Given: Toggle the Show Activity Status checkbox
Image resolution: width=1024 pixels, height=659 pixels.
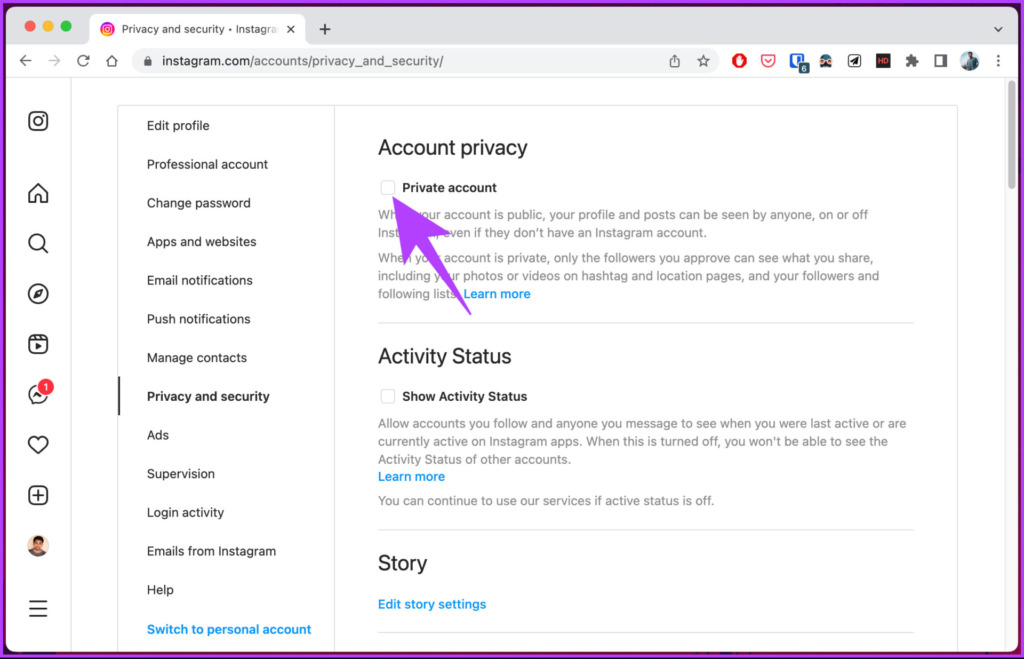Looking at the screenshot, I should point(387,396).
